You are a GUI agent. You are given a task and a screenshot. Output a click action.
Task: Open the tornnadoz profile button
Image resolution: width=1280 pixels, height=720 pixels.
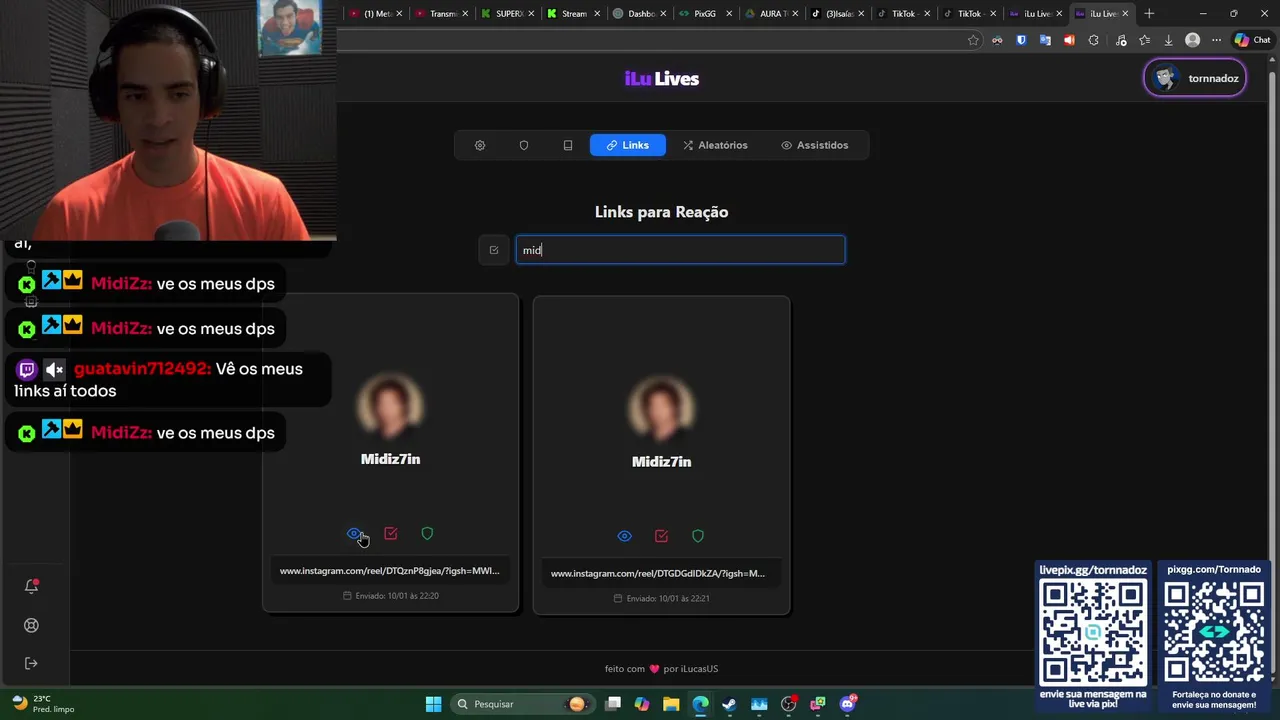coord(1195,78)
